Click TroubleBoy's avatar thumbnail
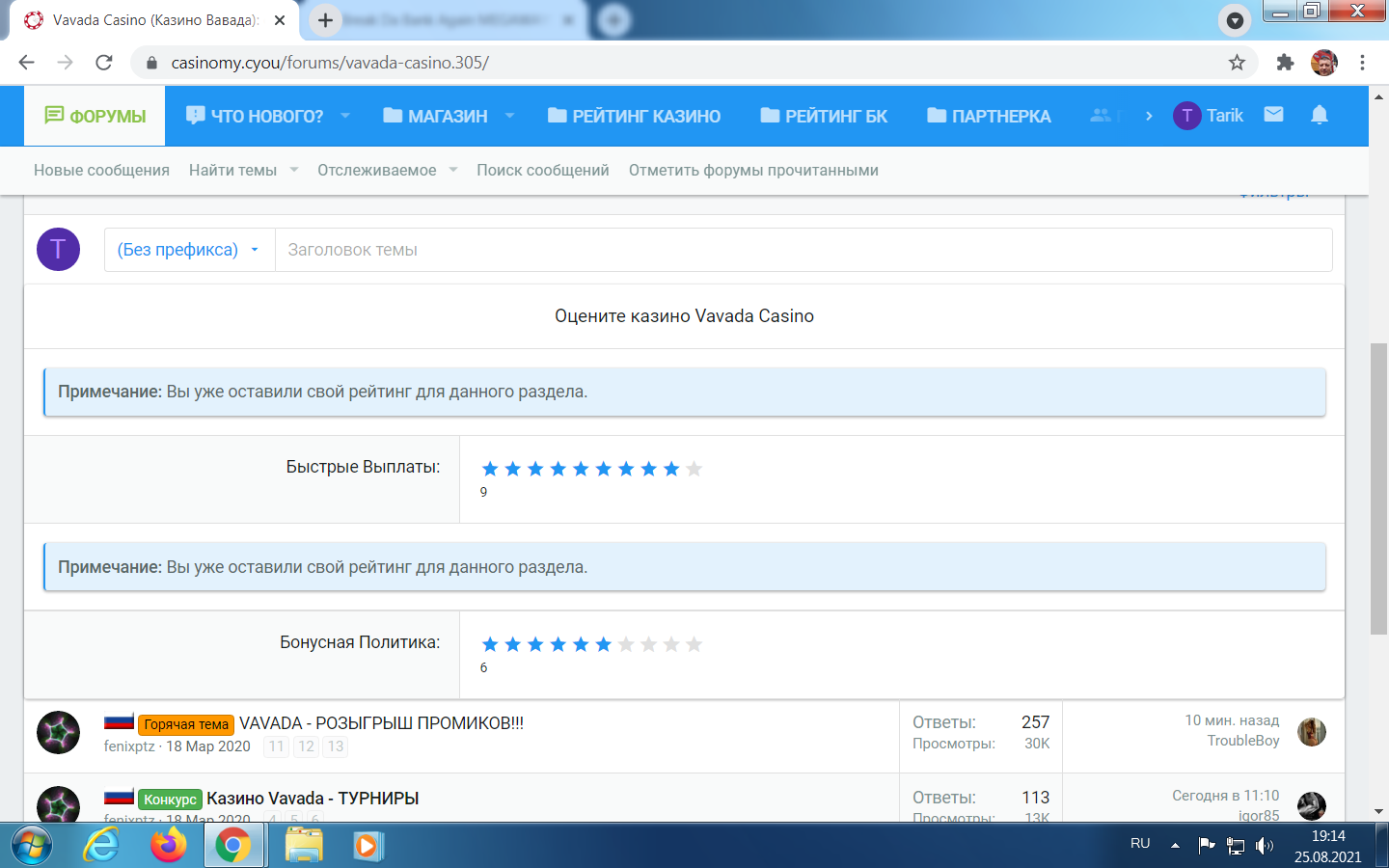 point(1312,732)
